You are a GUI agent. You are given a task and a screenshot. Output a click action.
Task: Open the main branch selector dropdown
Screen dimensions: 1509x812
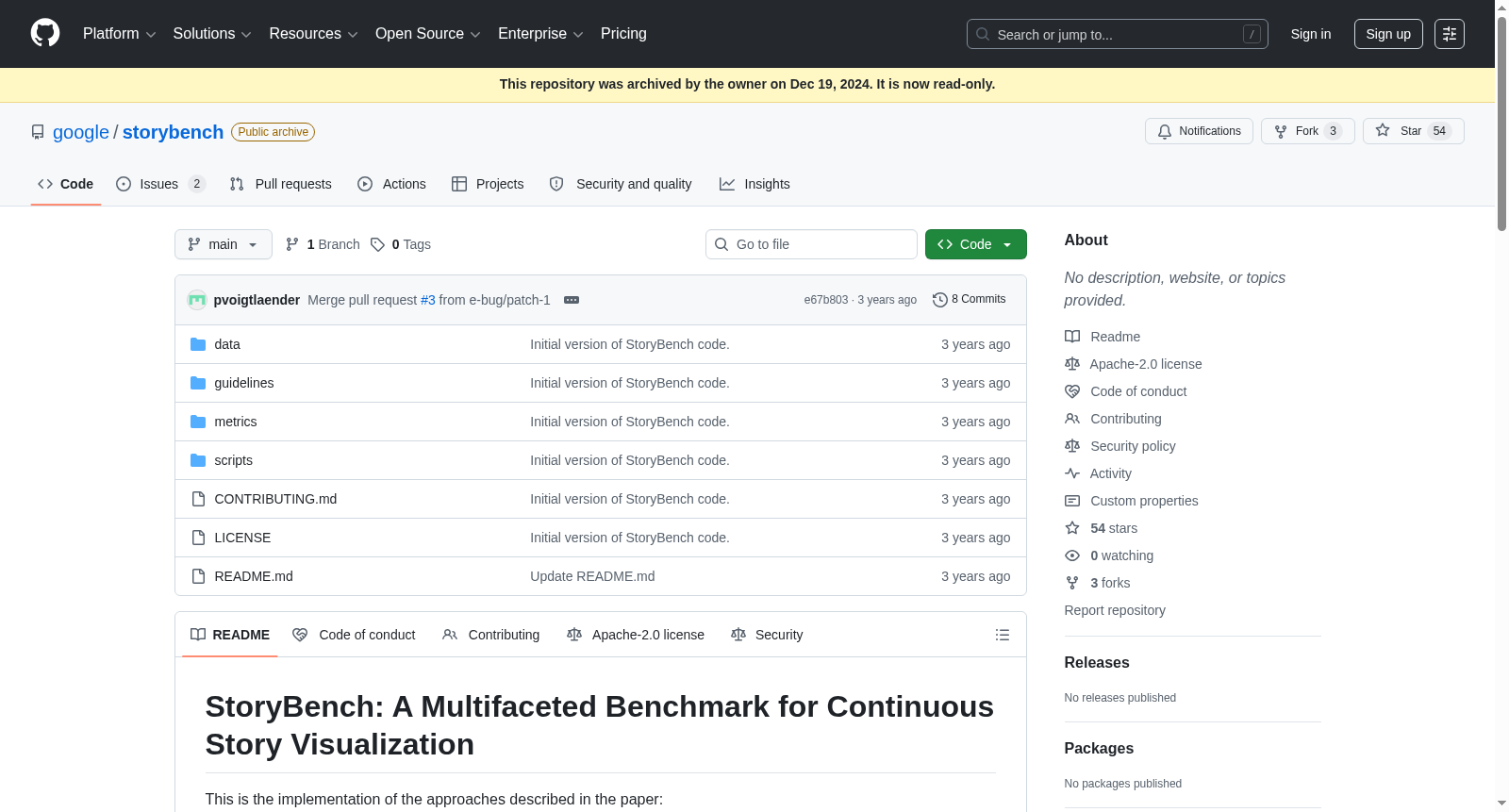(x=224, y=244)
